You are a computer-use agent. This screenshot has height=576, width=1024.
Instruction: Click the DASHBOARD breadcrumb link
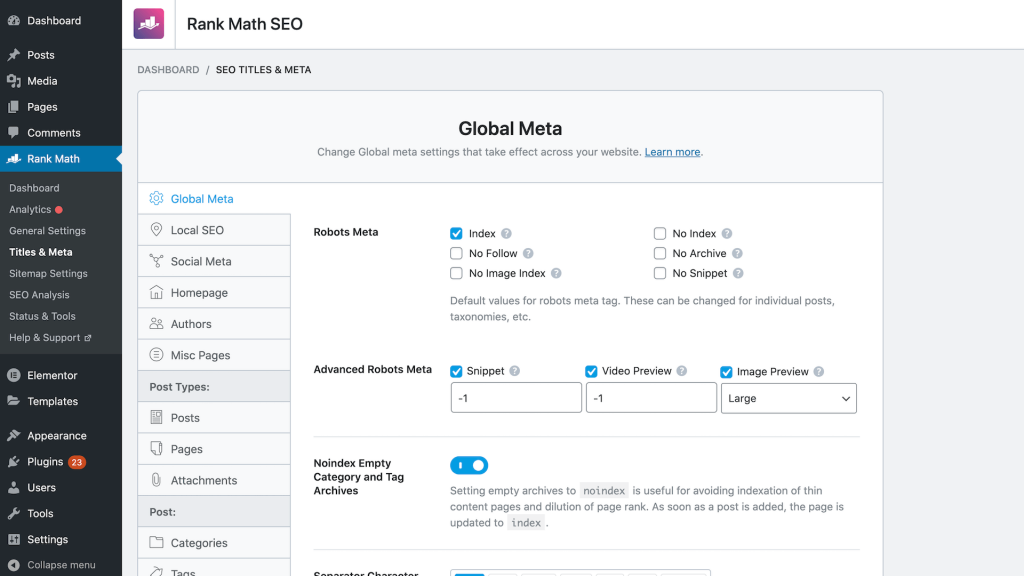point(168,70)
